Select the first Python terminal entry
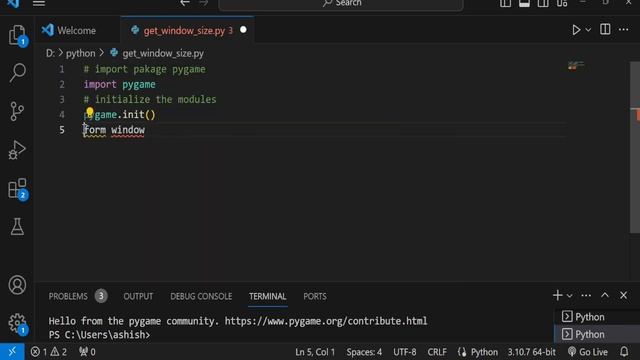Viewport: 640px width, 360px height. 597,317
